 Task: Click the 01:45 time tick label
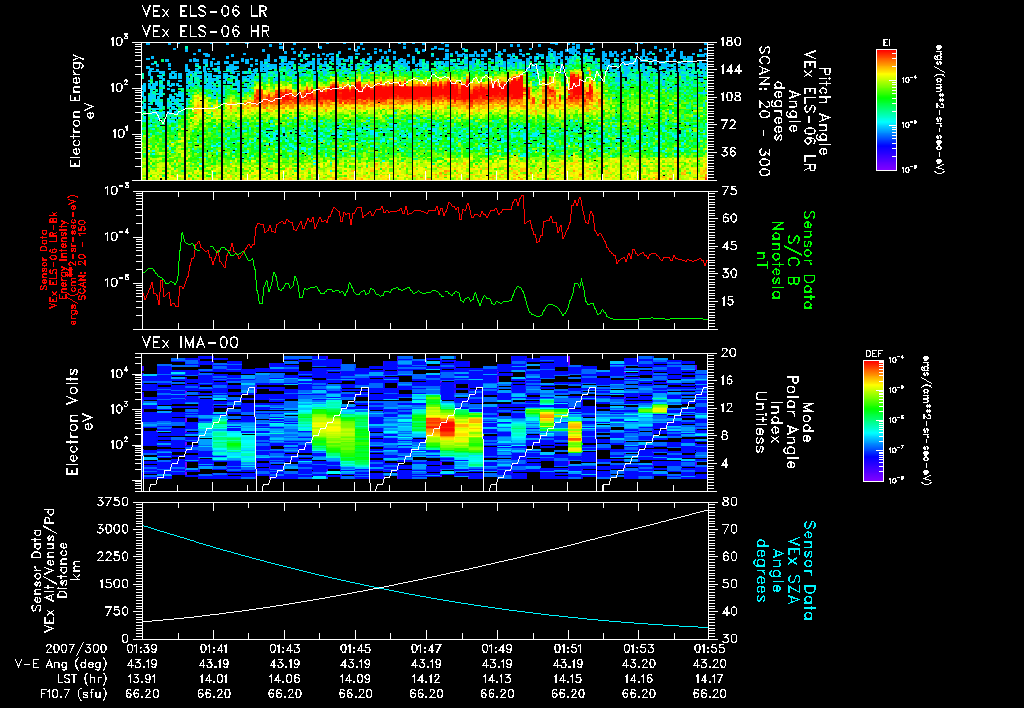pyautogui.click(x=355, y=649)
